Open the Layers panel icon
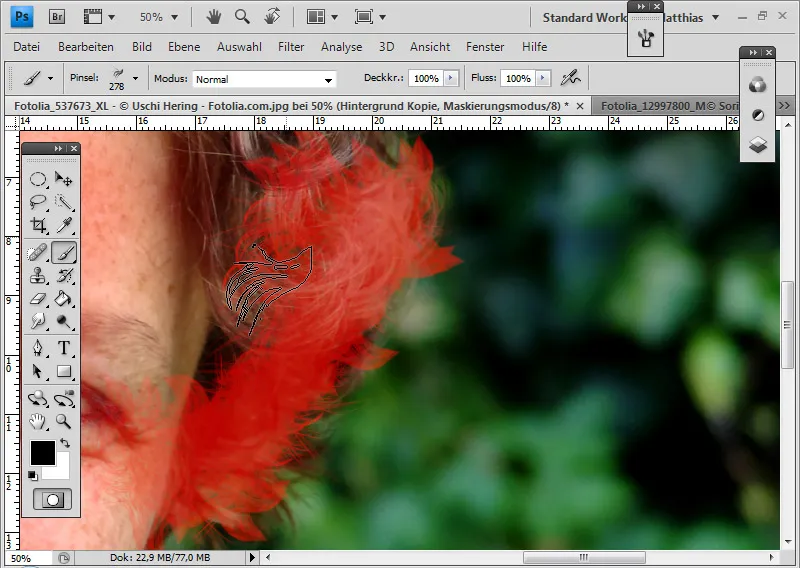 [x=758, y=145]
